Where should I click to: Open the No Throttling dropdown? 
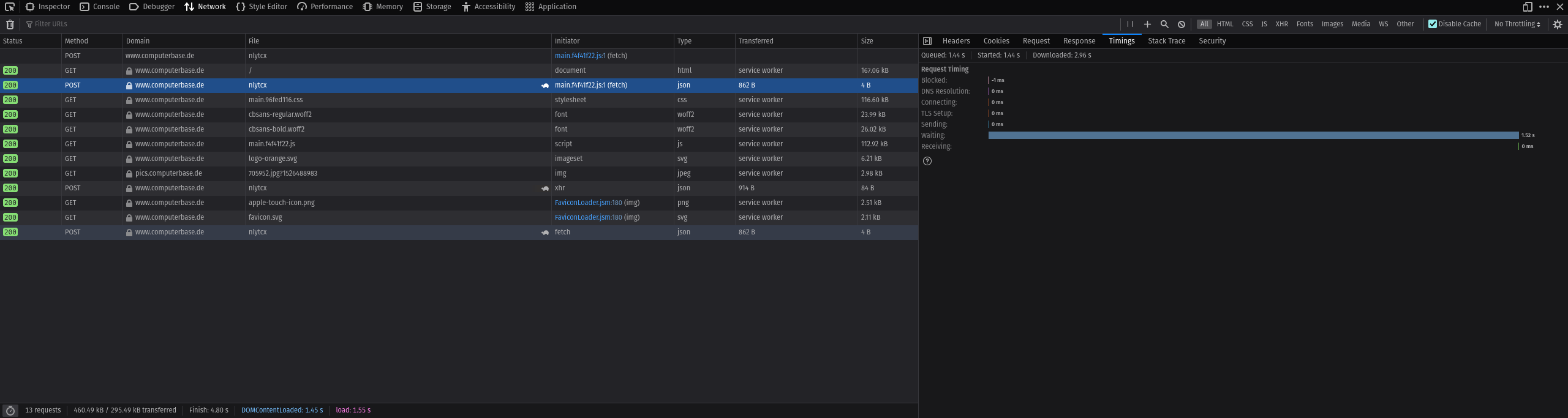pyautogui.click(x=1517, y=24)
